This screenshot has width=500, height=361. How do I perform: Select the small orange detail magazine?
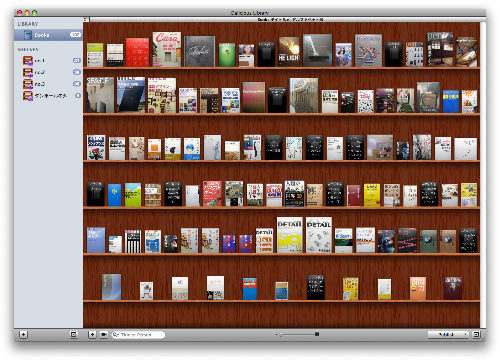pyautogui.click(x=264, y=241)
